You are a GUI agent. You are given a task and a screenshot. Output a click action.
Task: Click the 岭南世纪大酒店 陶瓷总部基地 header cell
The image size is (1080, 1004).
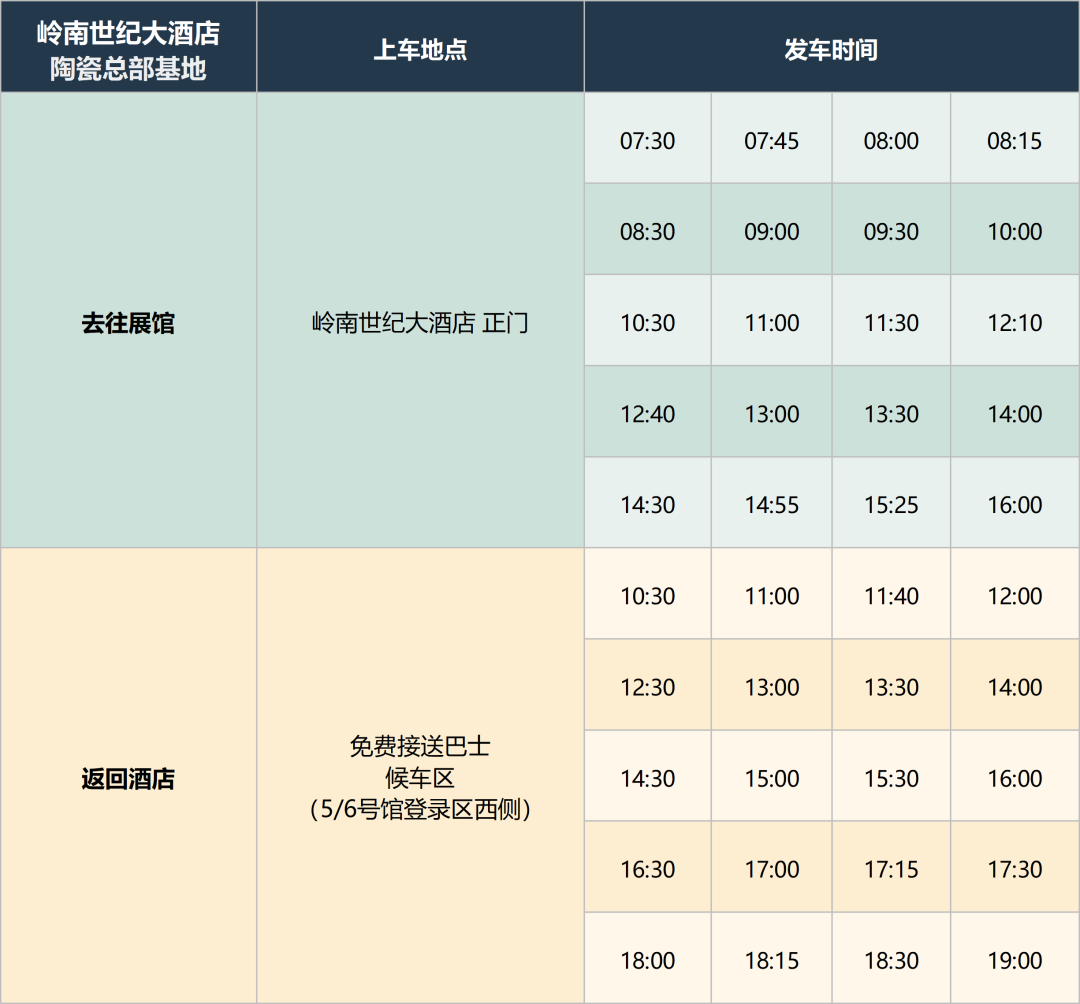(x=128, y=46)
